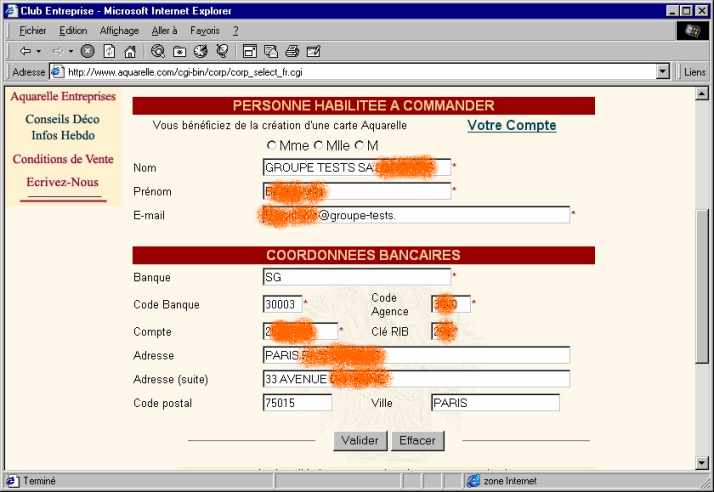Open the ? help menu
The height and width of the screenshot is (492, 714).
click(x=235, y=31)
